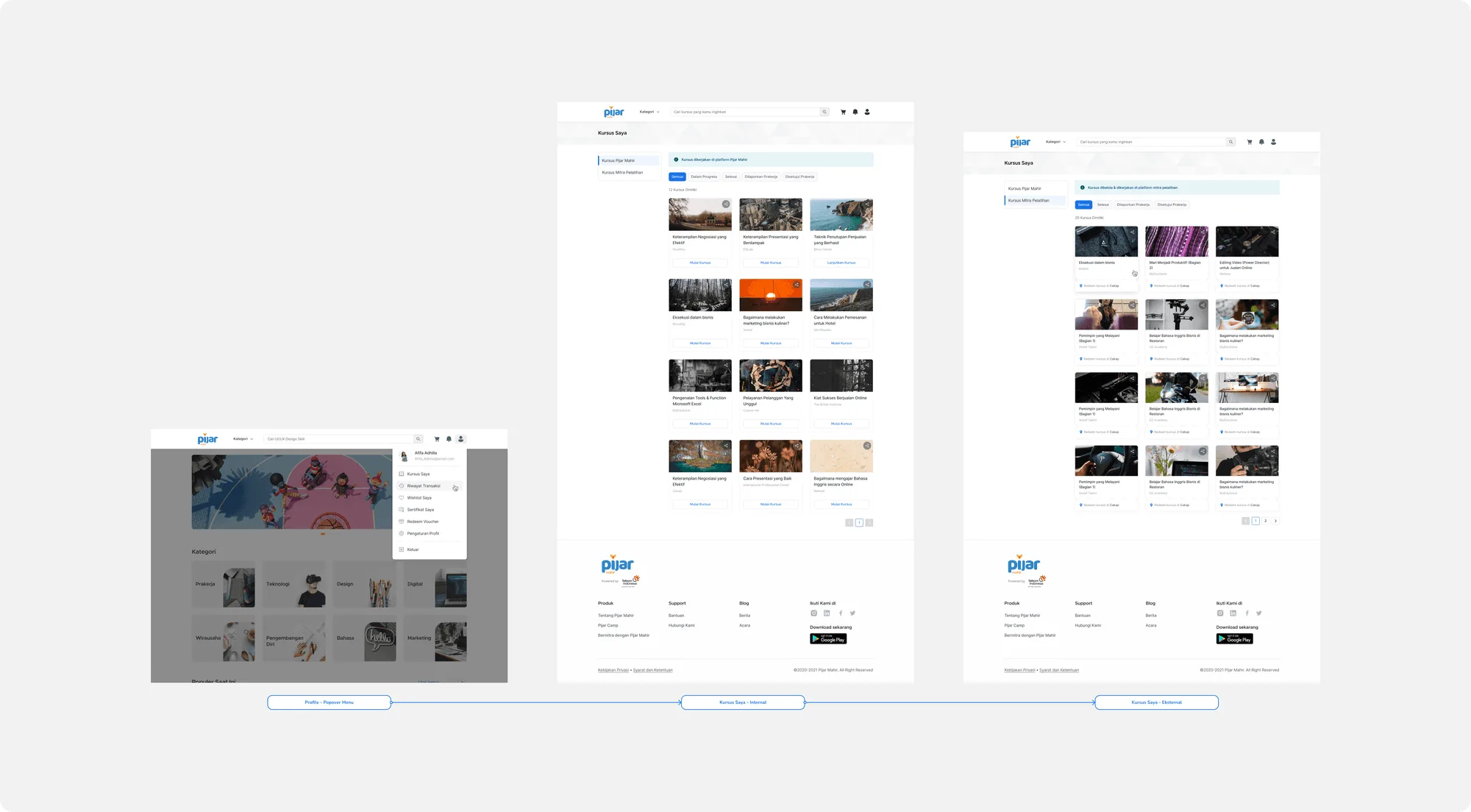Screen dimensions: 1471x812
Task: Open the Prakerja category card
Action: [224, 584]
